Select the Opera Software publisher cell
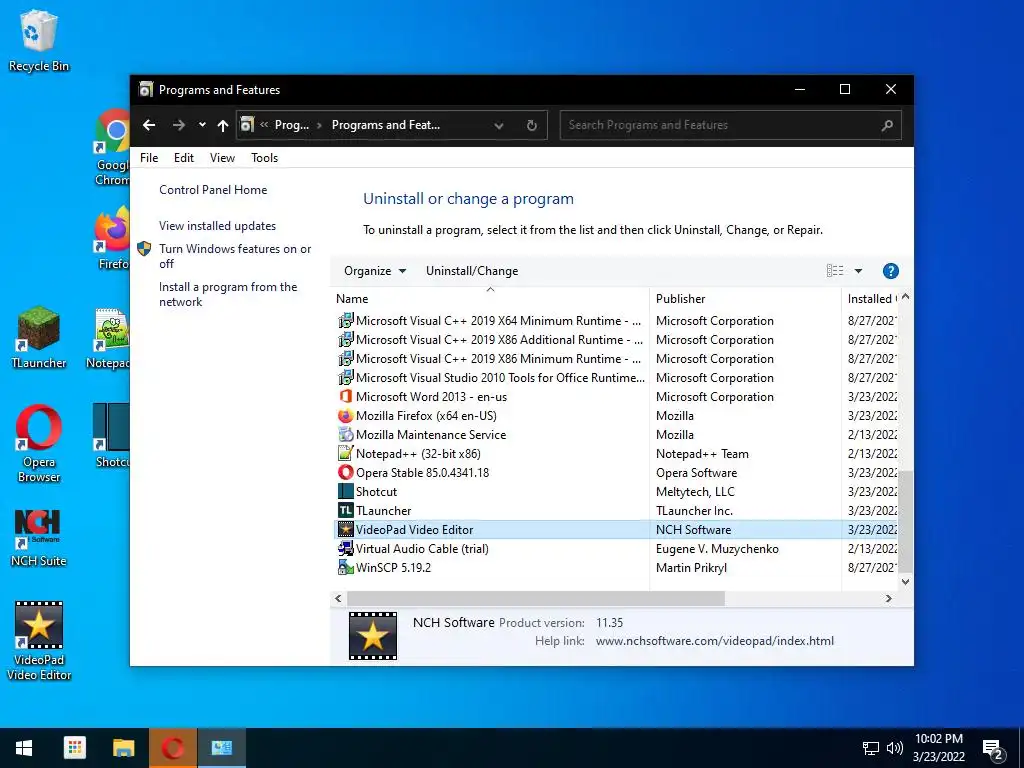Viewport: 1024px width, 768px height. [696, 472]
